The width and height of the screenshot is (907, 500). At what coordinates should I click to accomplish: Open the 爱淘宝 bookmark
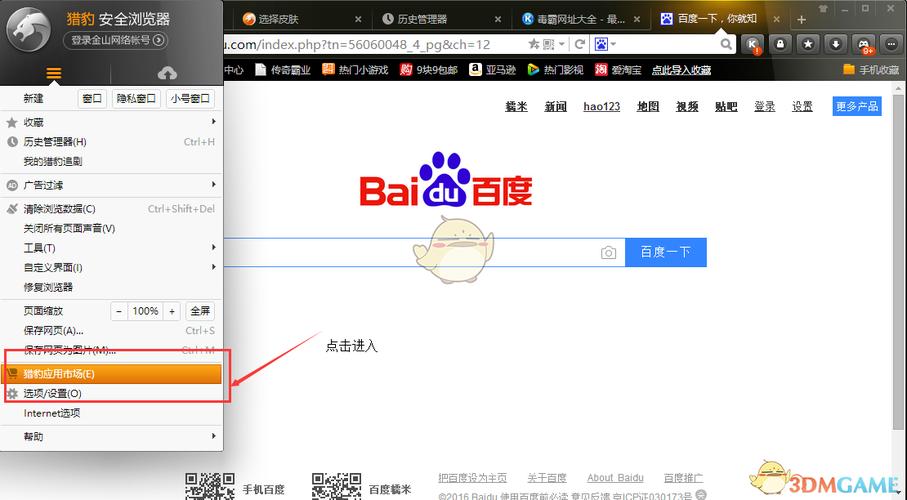[618, 70]
